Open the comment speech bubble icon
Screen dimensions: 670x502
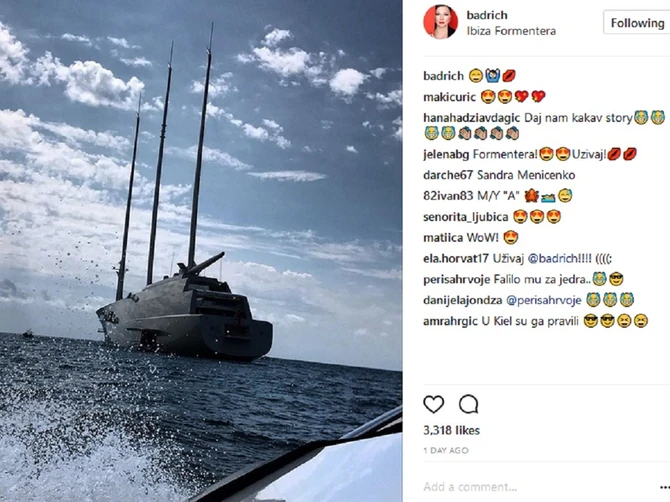point(468,404)
